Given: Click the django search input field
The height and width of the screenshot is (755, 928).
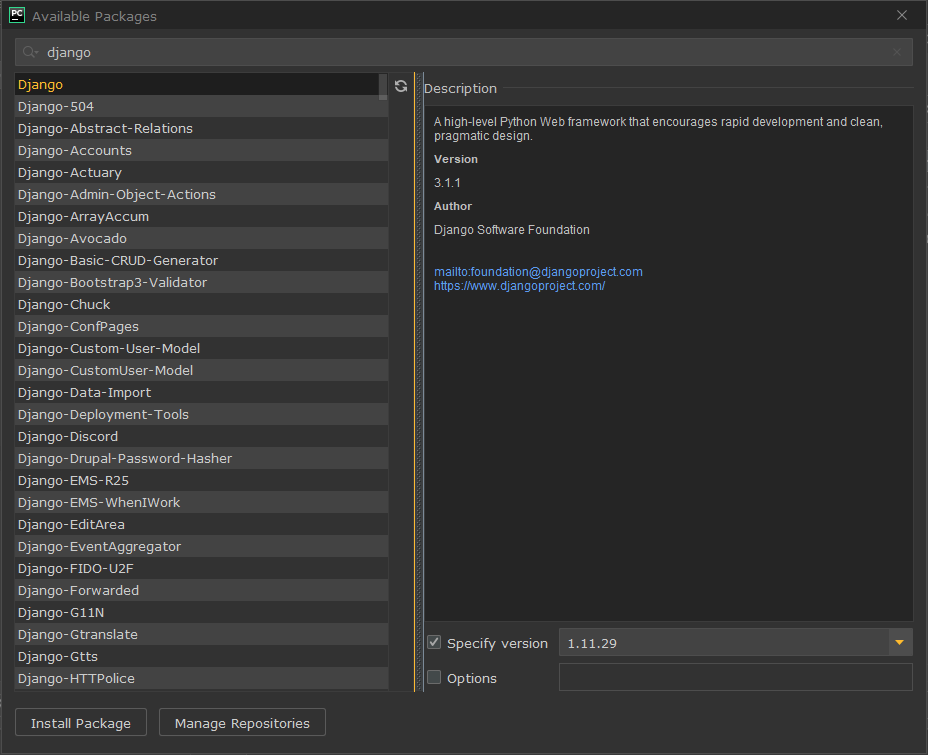Looking at the screenshot, I should (x=463, y=52).
